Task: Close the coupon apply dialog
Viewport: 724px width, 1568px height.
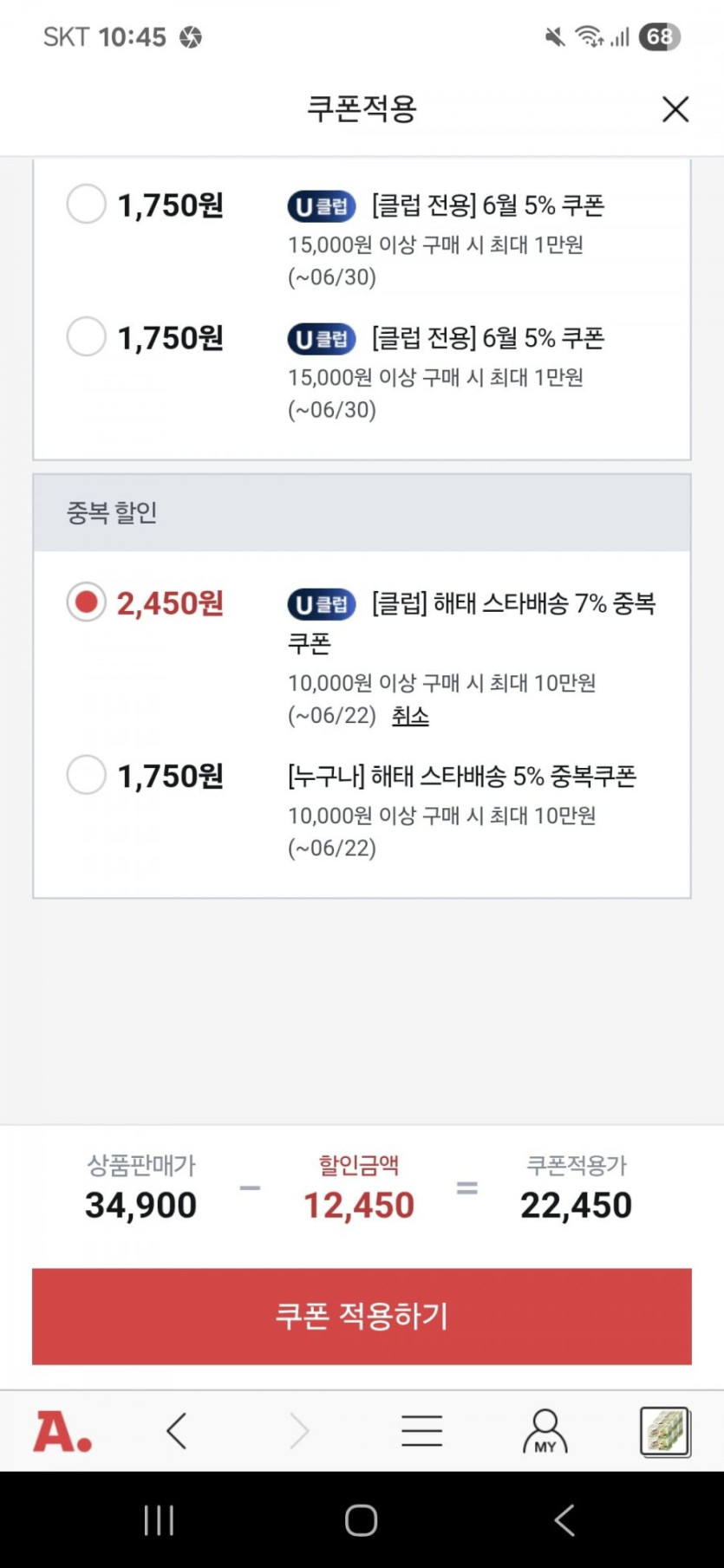Action: coord(675,109)
